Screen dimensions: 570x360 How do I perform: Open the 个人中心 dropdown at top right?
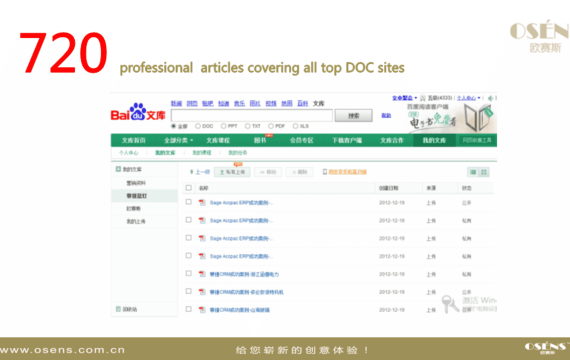click(469, 98)
